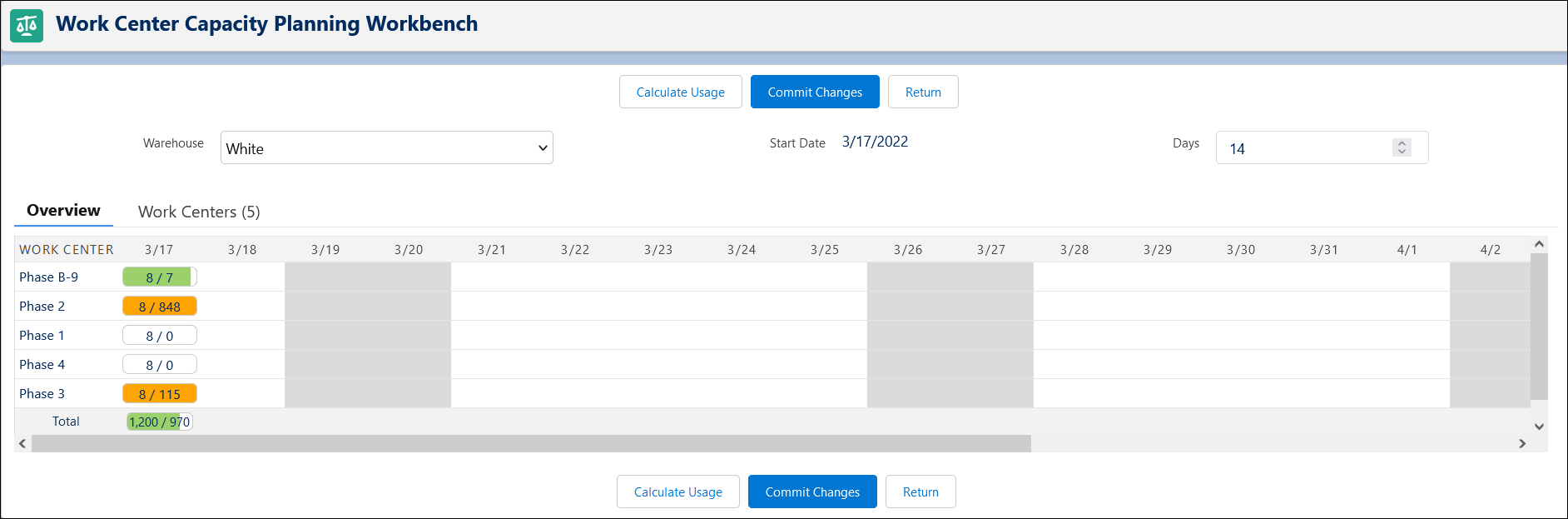Click the top Return button
The image size is (1568, 519).
(923, 92)
